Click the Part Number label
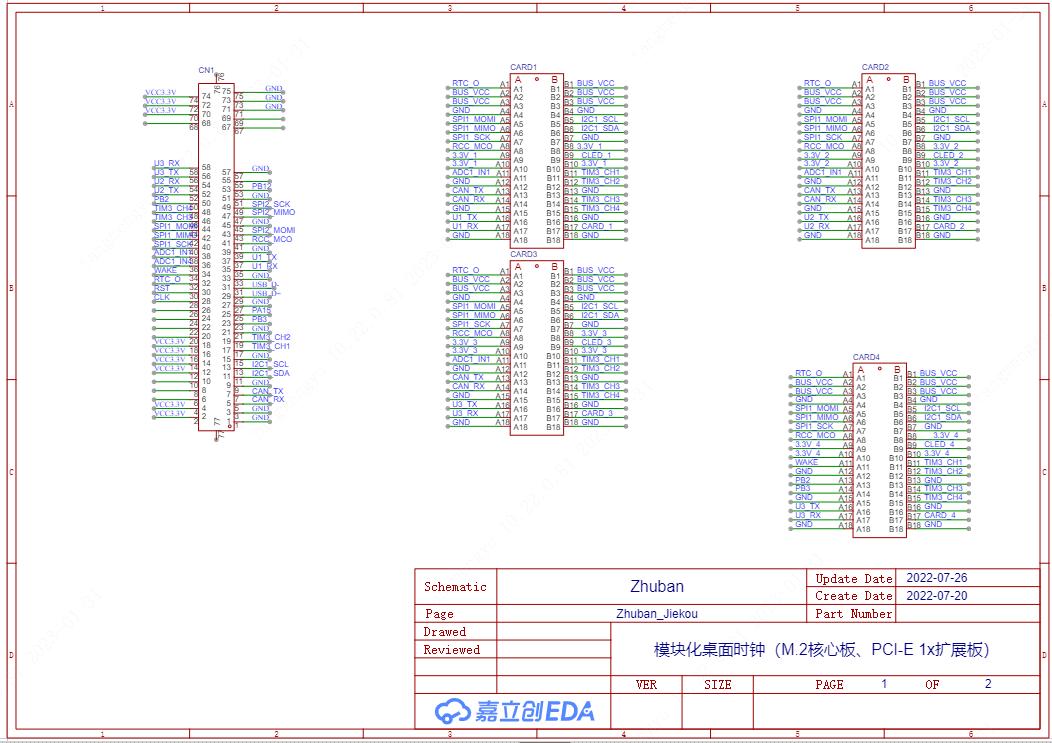 click(853, 614)
